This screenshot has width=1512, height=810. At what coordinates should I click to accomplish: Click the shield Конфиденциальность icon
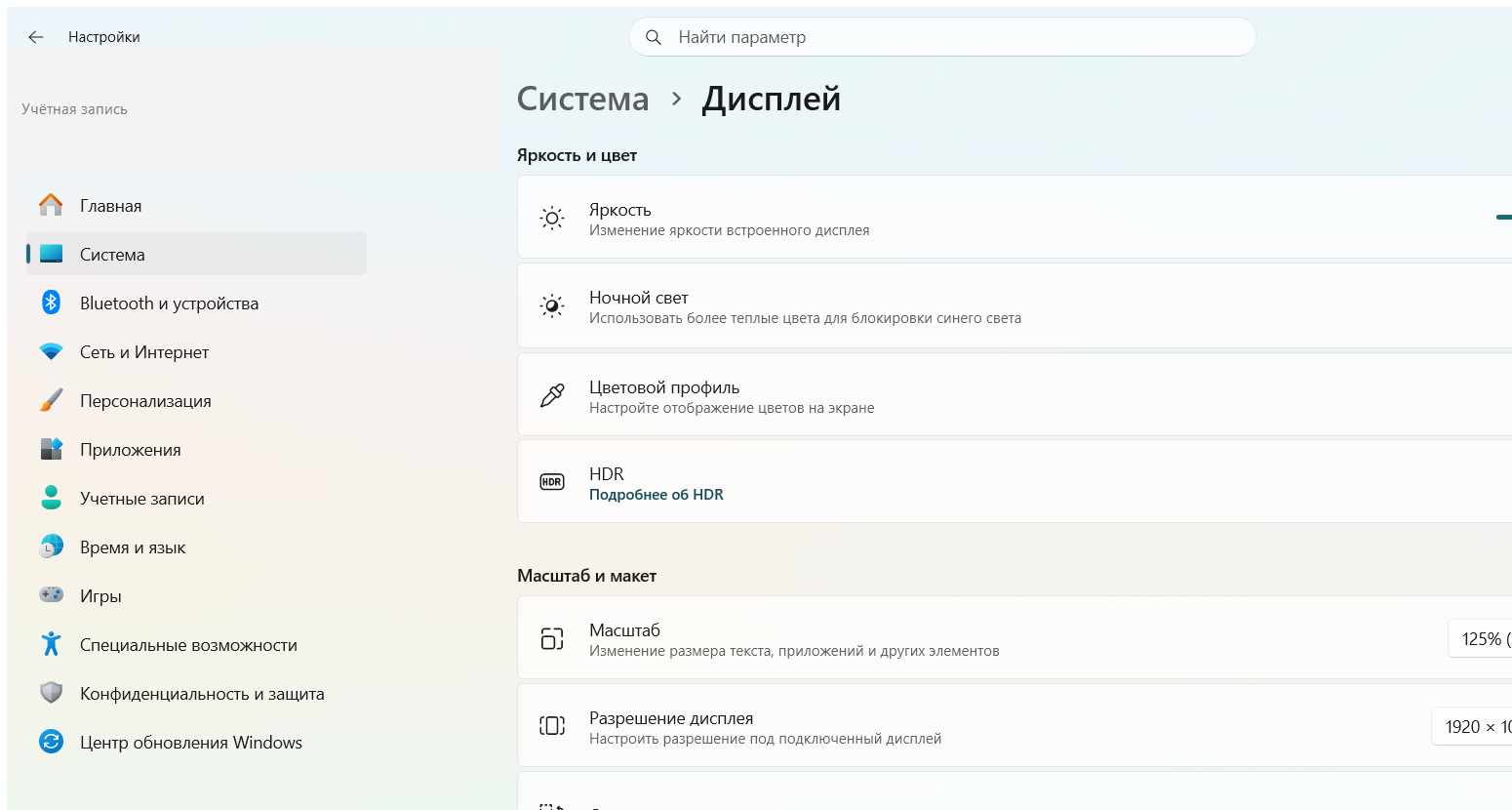51,693
